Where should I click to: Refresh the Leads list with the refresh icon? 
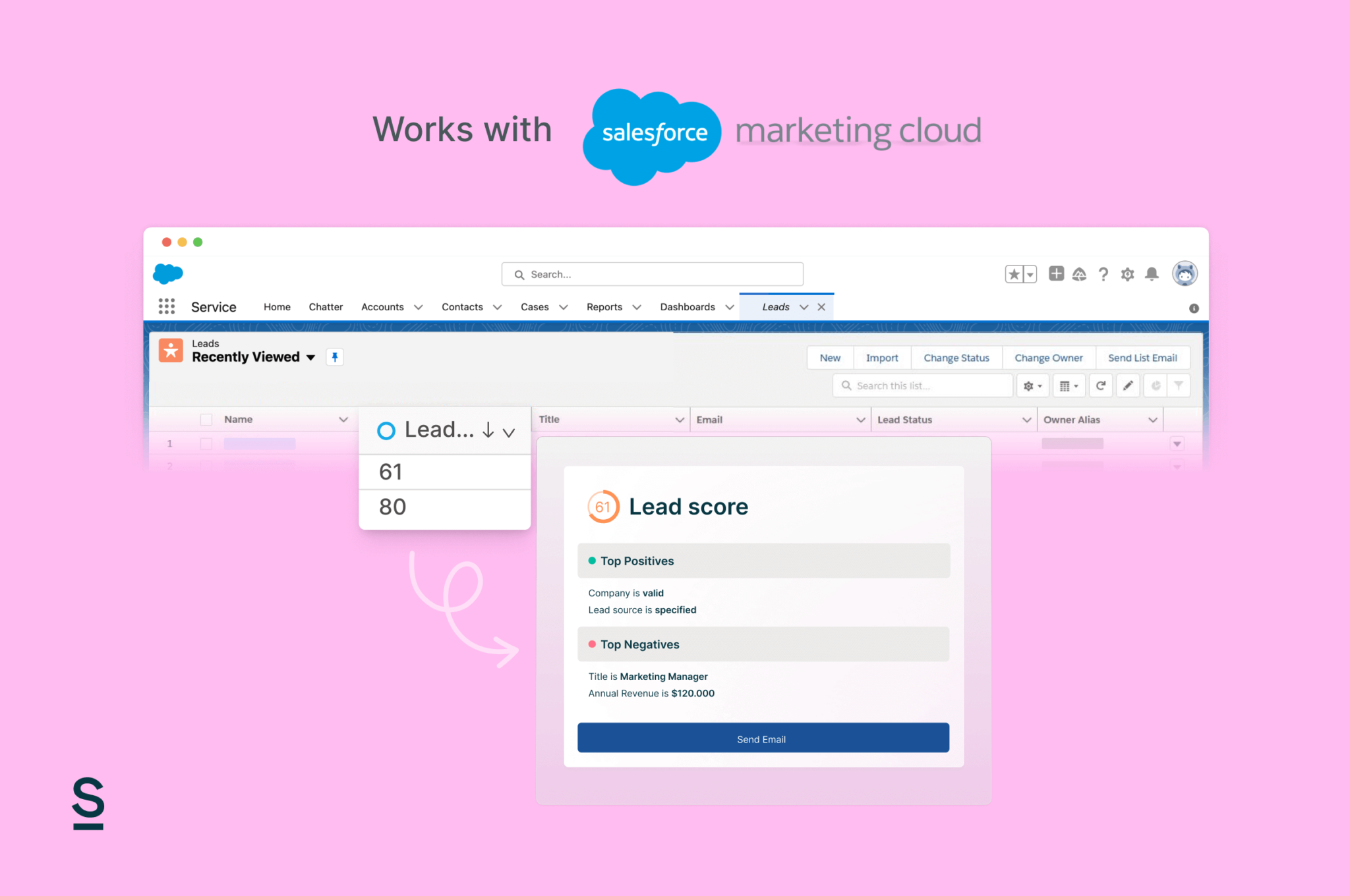tap(1101, 385)
